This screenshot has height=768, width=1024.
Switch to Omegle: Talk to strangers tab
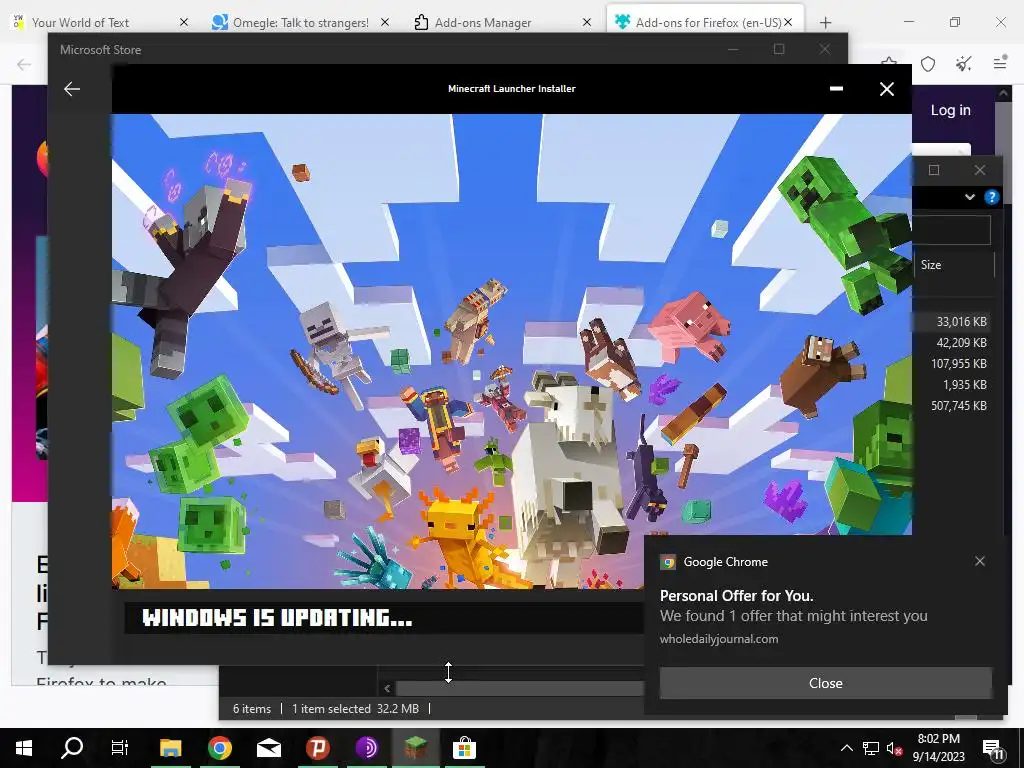tap(300, 22)
